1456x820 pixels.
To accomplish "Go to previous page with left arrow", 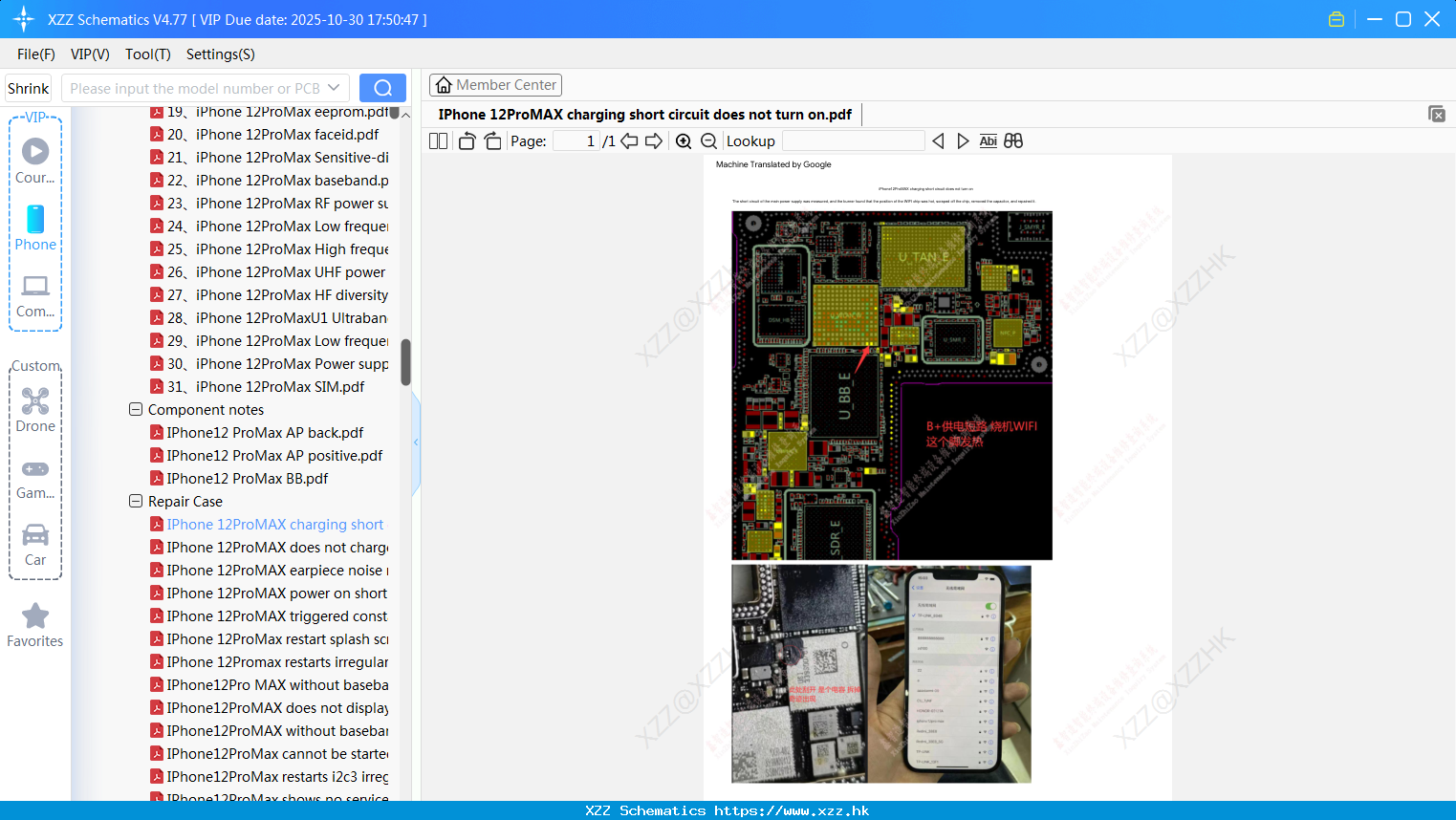I will click(629, 140).
